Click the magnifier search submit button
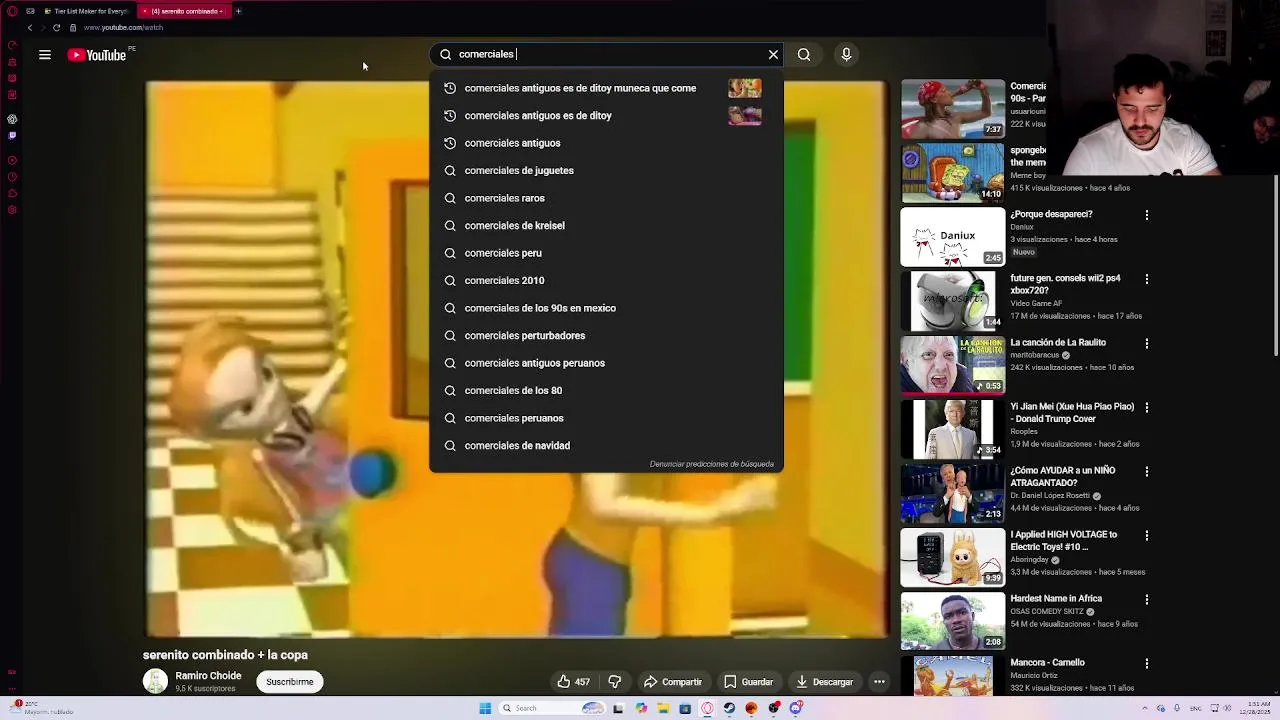 click(x=804, y=54)
